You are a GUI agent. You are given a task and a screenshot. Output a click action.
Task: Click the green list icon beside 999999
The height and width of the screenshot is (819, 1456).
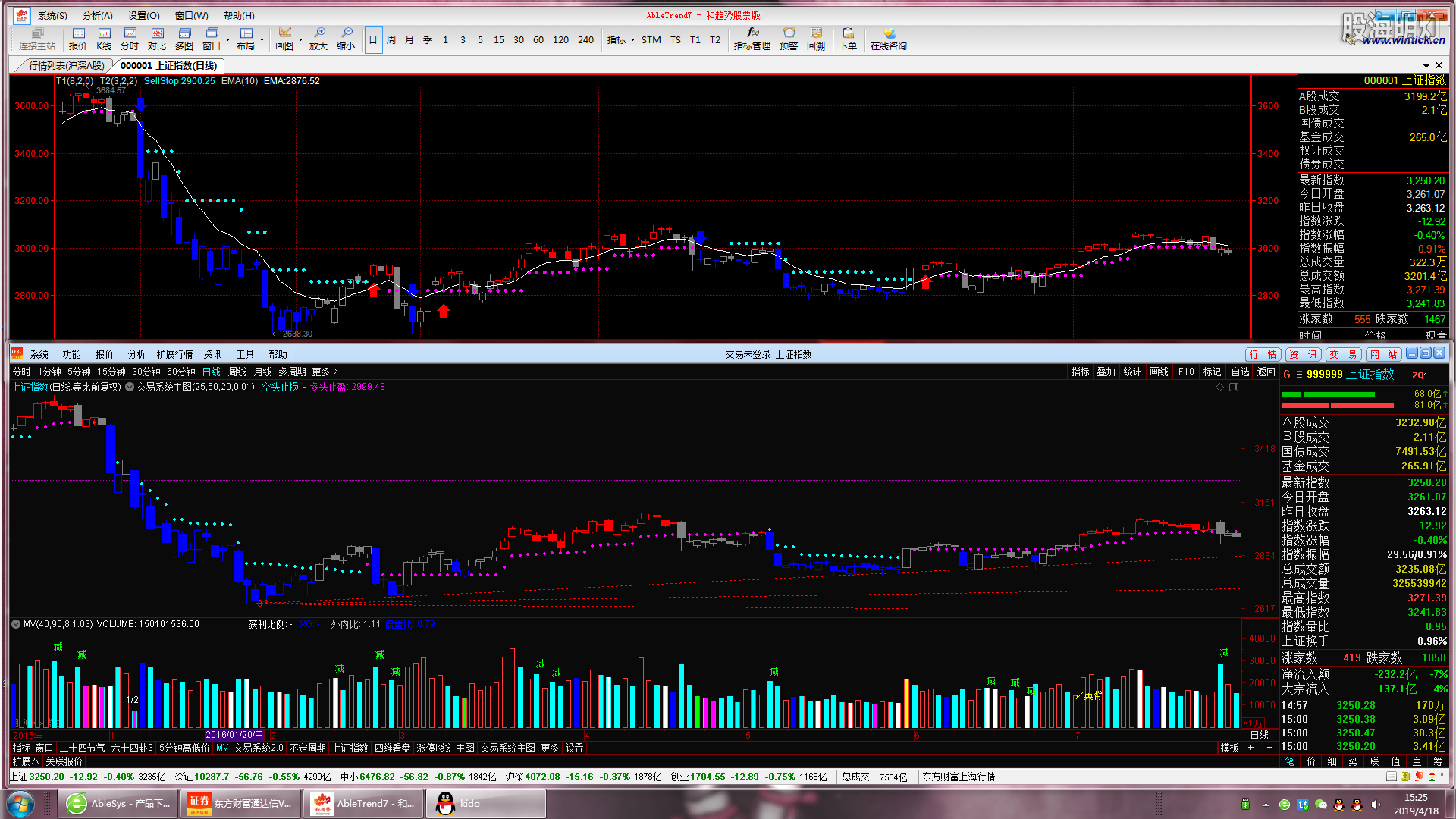click(1299, 375)
